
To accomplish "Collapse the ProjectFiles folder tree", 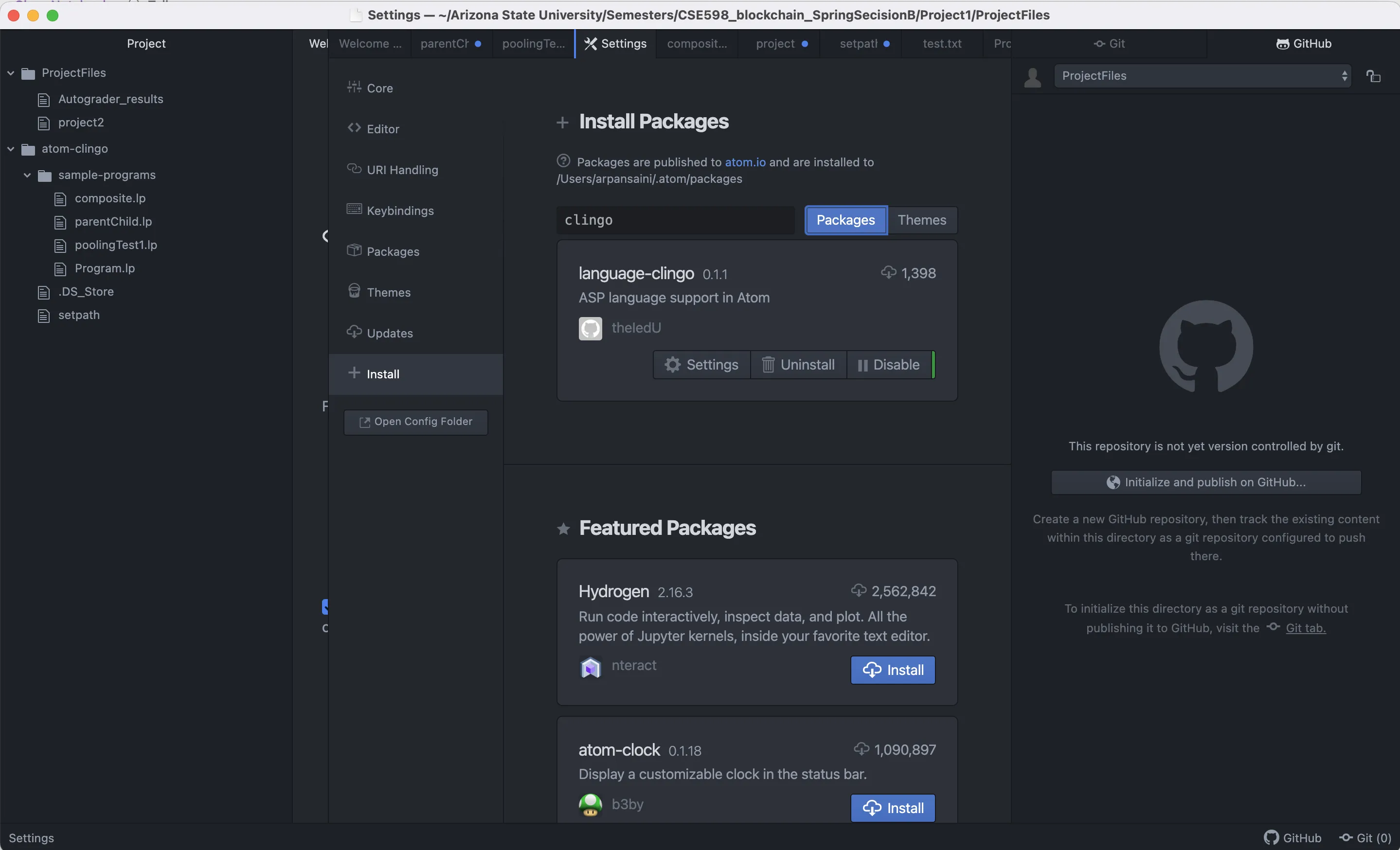I will [11, 72].
